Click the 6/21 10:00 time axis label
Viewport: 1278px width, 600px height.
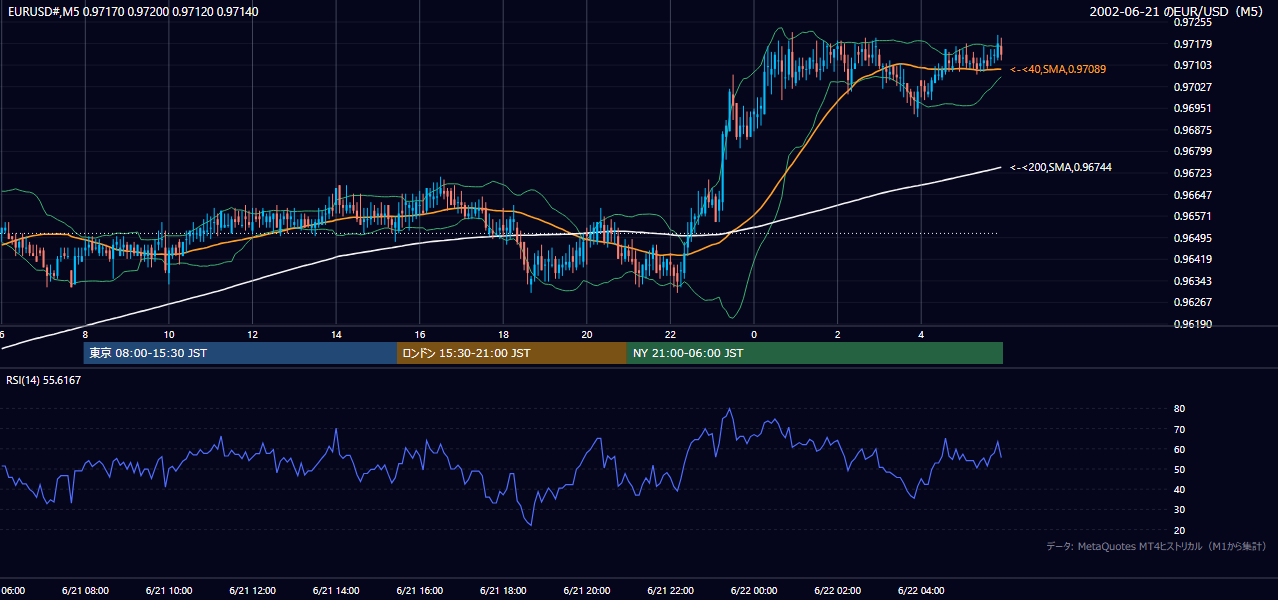point(168,590)
